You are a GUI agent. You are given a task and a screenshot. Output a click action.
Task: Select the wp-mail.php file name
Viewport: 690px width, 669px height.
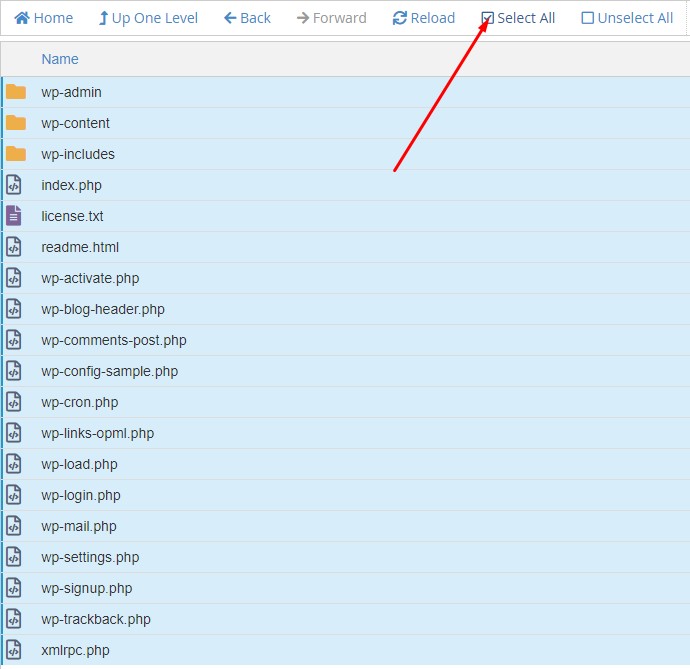click(x=79, y=527)
